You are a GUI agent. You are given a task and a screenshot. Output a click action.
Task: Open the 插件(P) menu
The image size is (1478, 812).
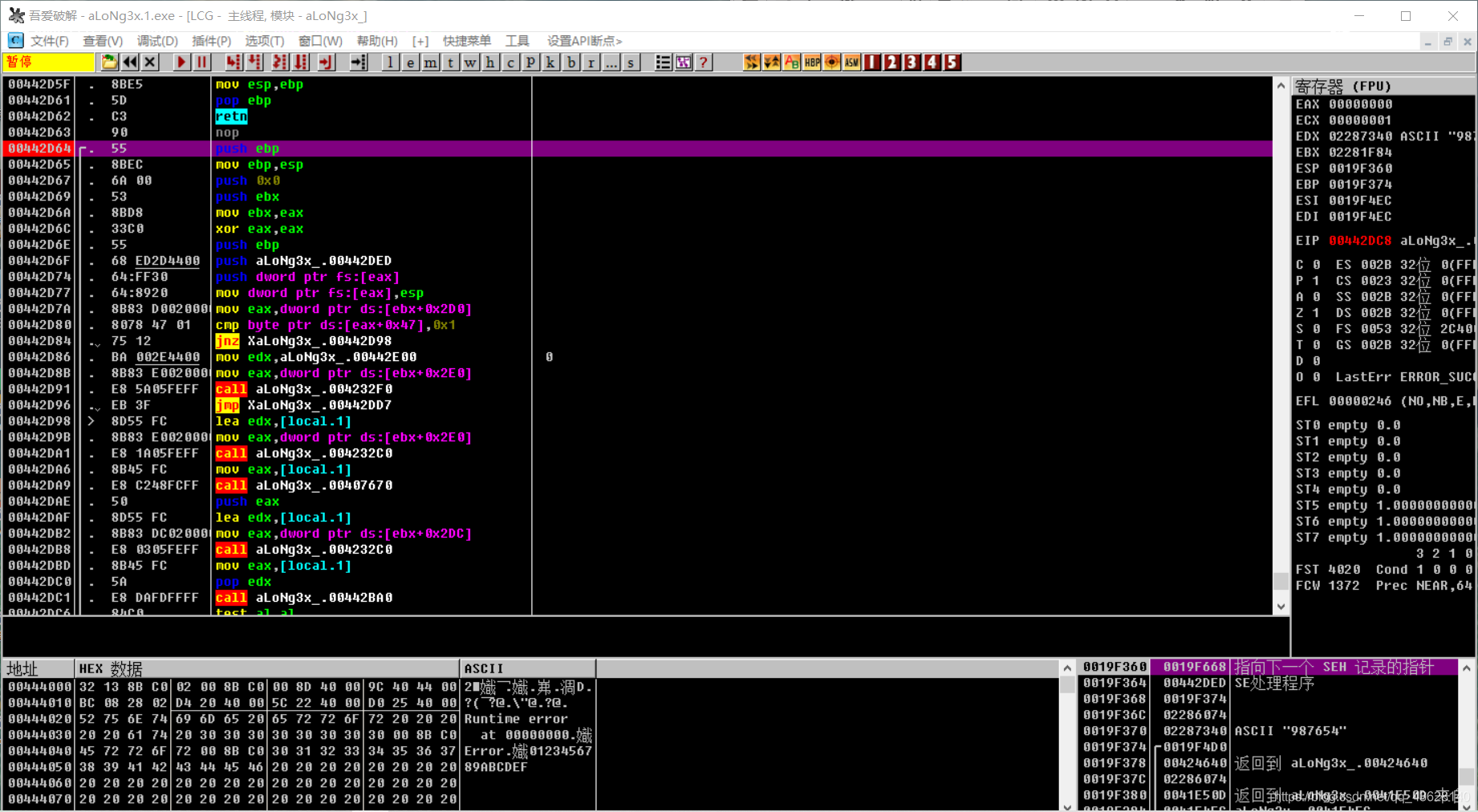tap(211, 41)
